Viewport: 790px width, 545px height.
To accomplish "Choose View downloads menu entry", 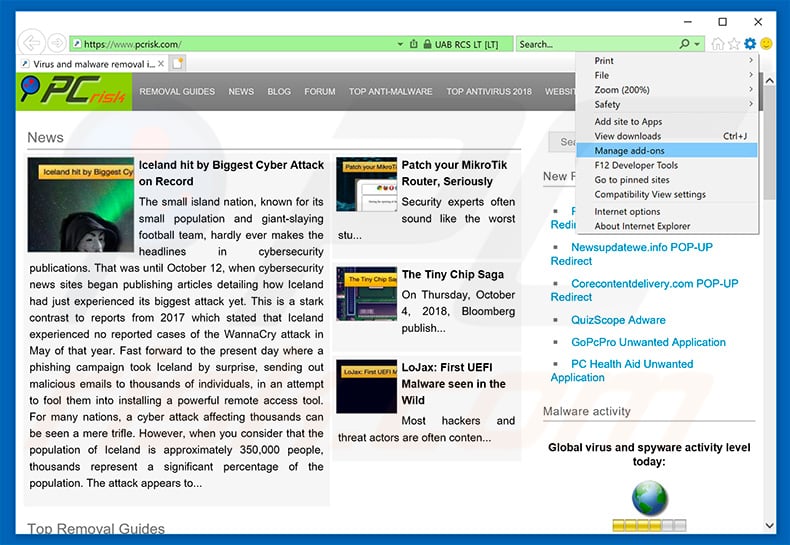I will 668,136.
